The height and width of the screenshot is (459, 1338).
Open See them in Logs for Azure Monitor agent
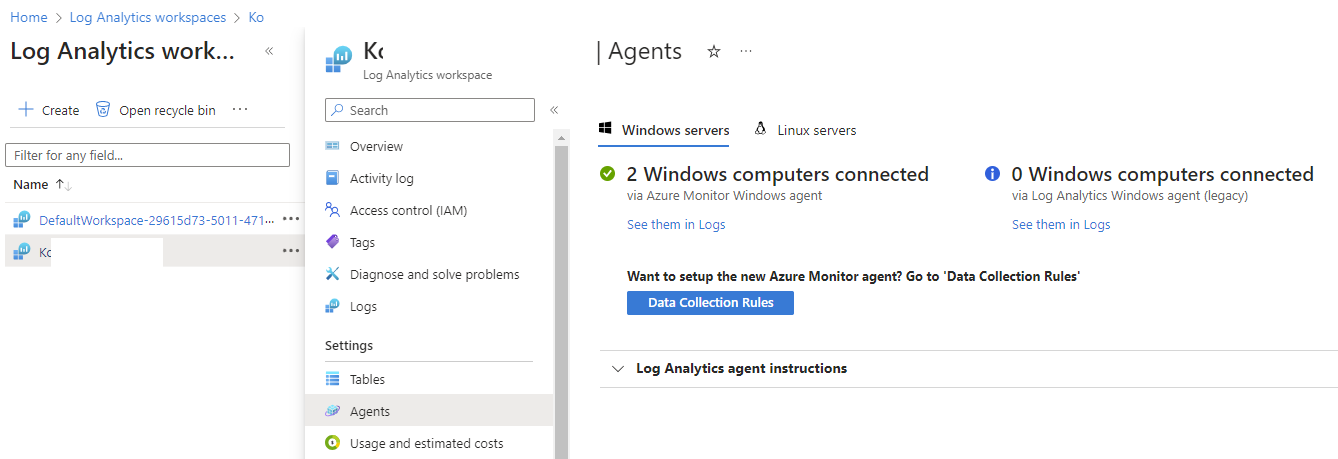[x=676, y=224]
